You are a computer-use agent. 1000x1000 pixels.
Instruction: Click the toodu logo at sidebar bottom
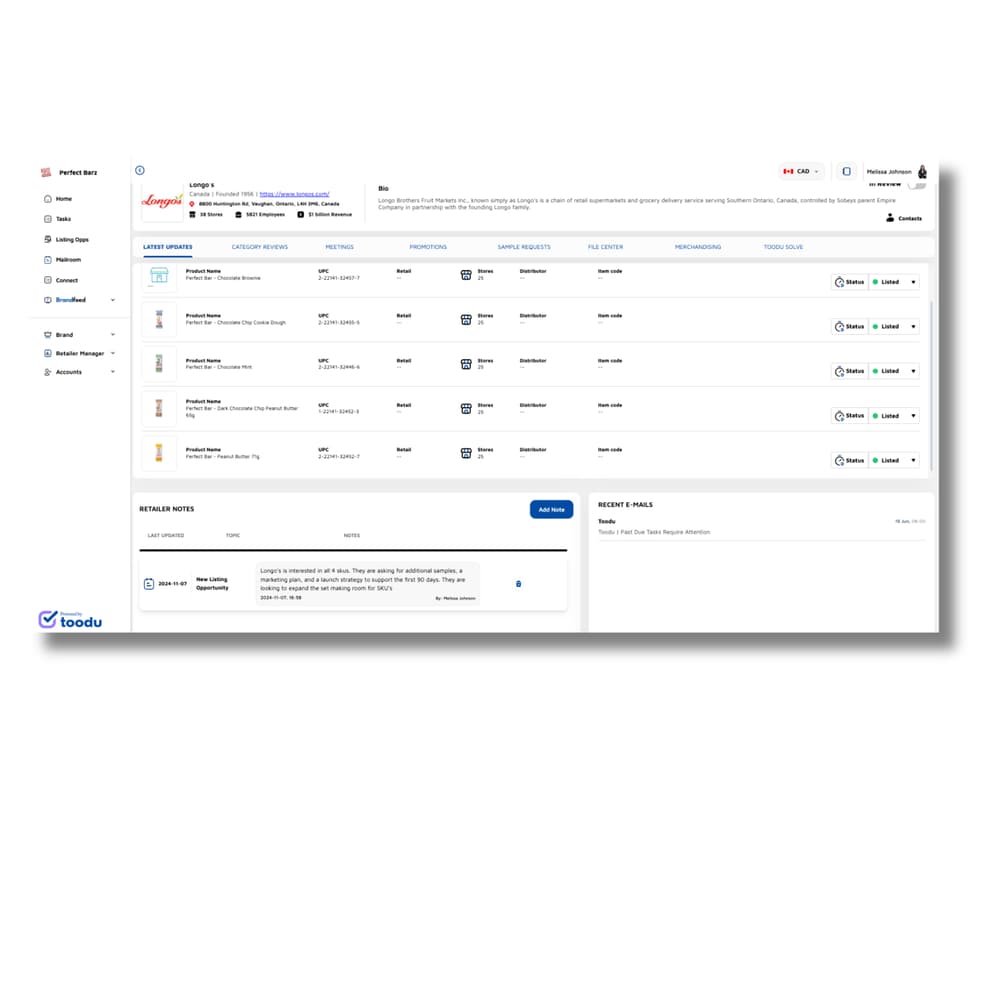[70, 620]
